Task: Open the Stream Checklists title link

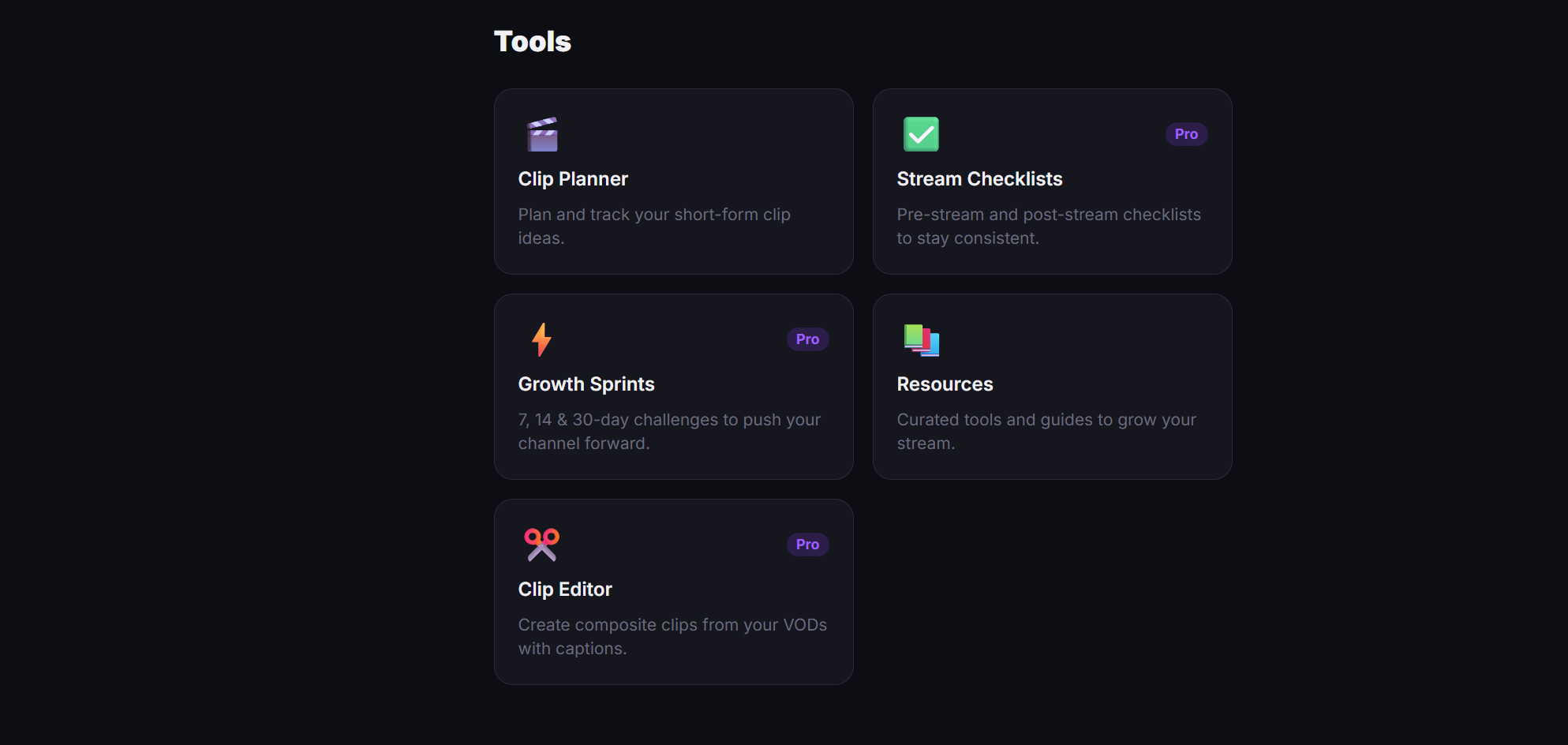Action: (979, 179)
